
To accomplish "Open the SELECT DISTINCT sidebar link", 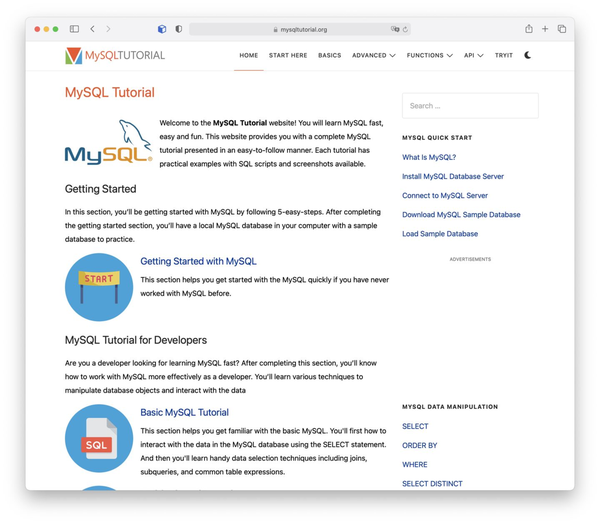I will tap(432, 484).
